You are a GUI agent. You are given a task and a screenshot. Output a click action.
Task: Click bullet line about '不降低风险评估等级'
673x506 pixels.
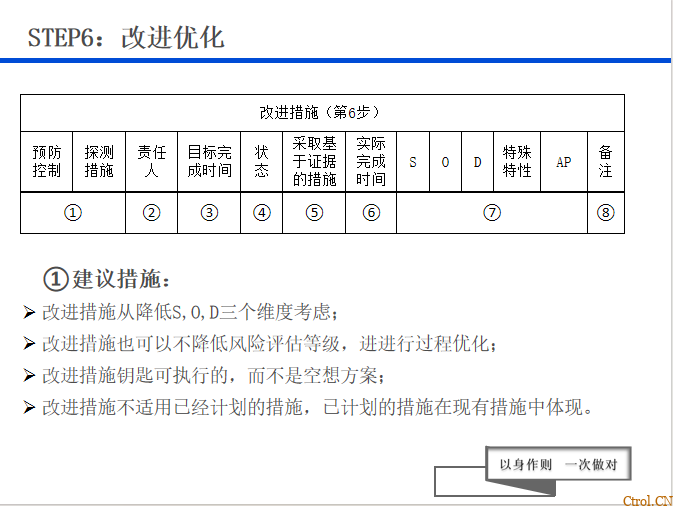(x=270, y=344)
